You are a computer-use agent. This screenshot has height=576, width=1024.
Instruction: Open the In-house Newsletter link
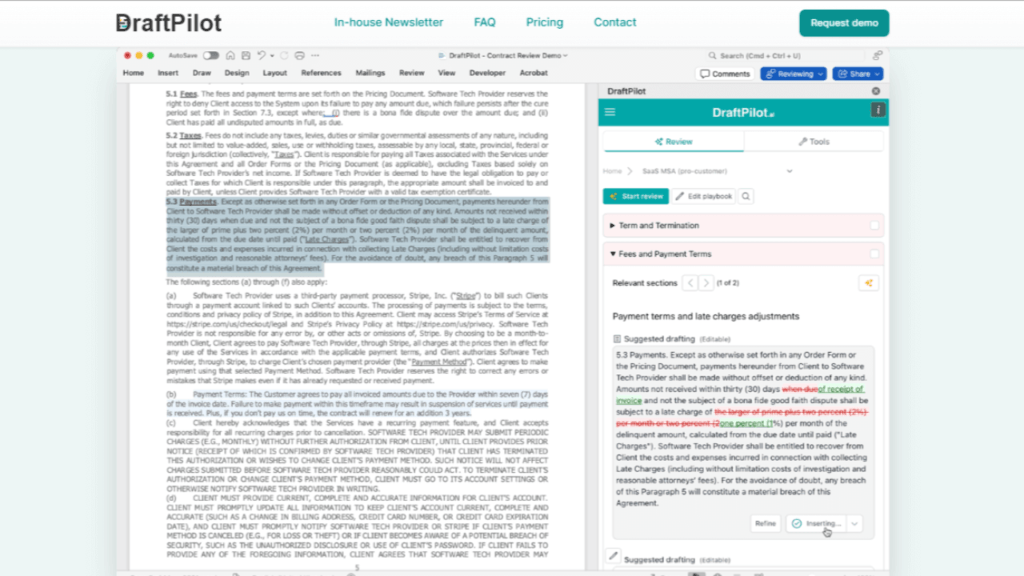[389, 22]
